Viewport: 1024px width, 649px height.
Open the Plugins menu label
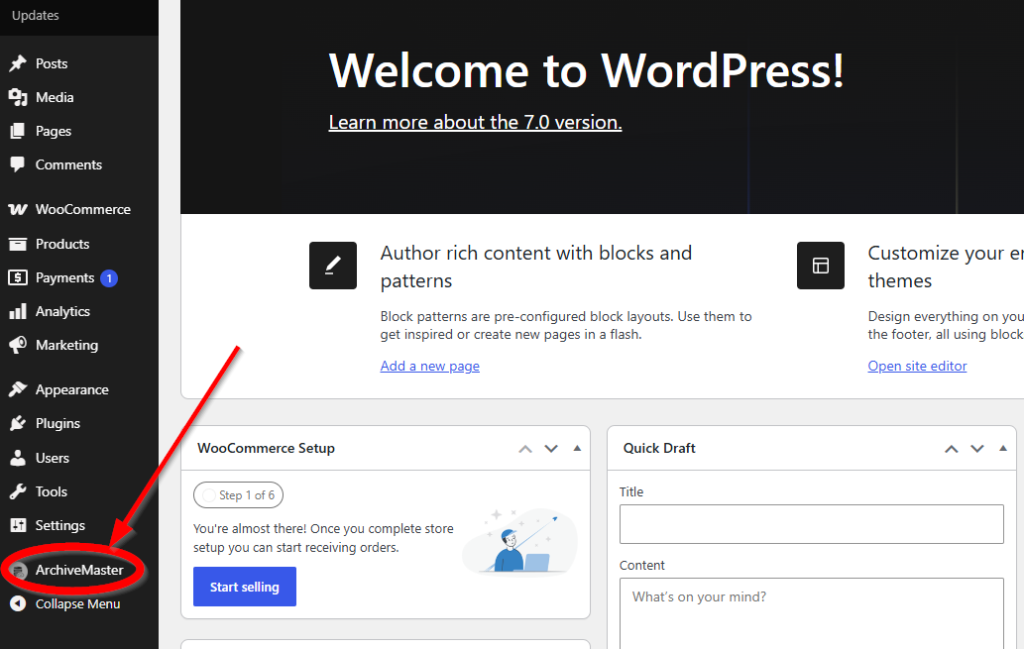coord(58,424)
